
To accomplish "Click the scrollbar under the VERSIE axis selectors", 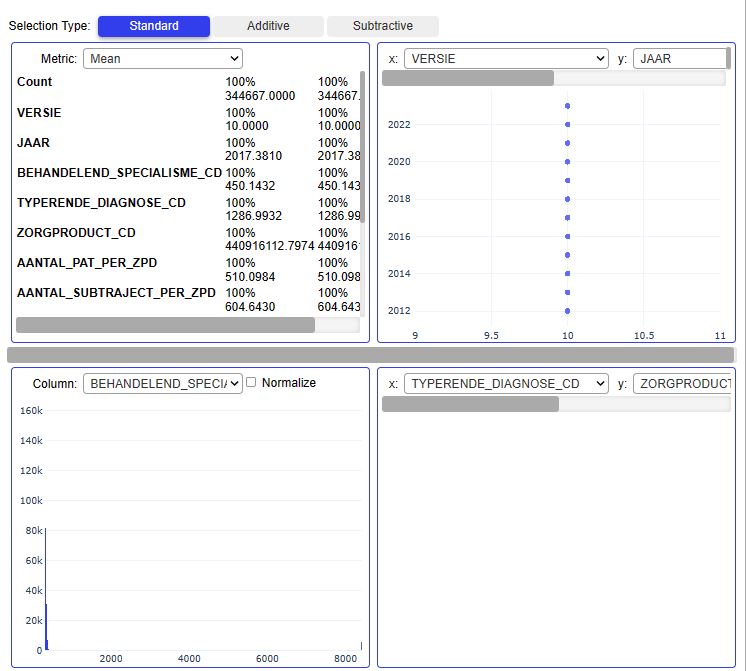I will (x=468, y=78).
